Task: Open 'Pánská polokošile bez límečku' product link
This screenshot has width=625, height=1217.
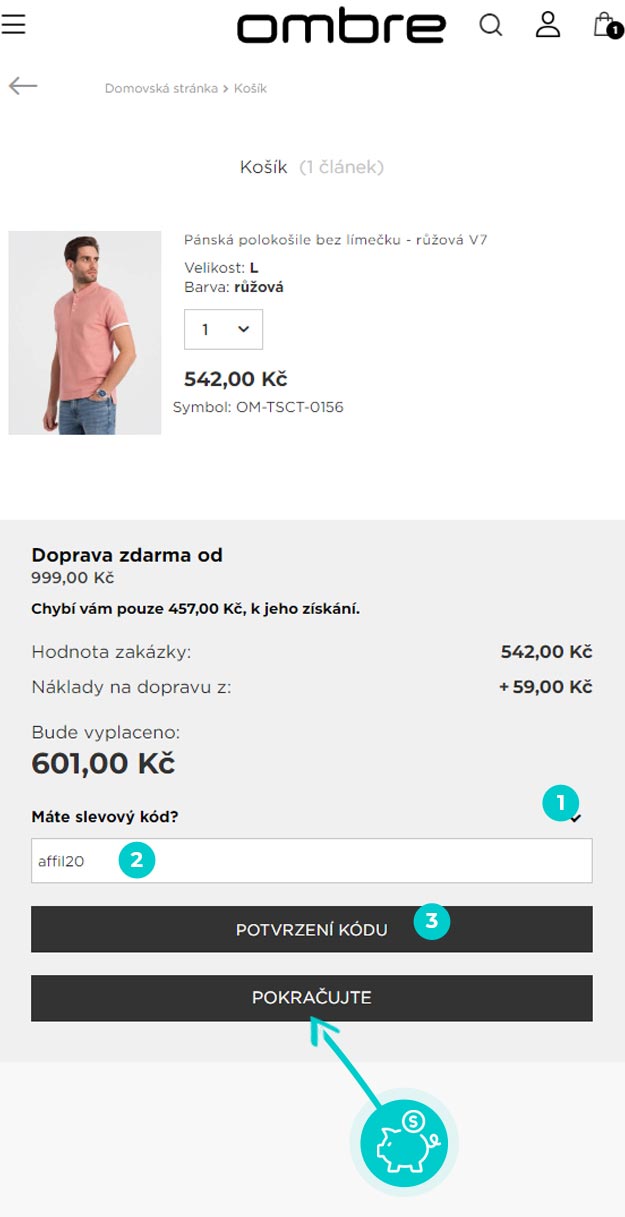Action: [335, 240]
